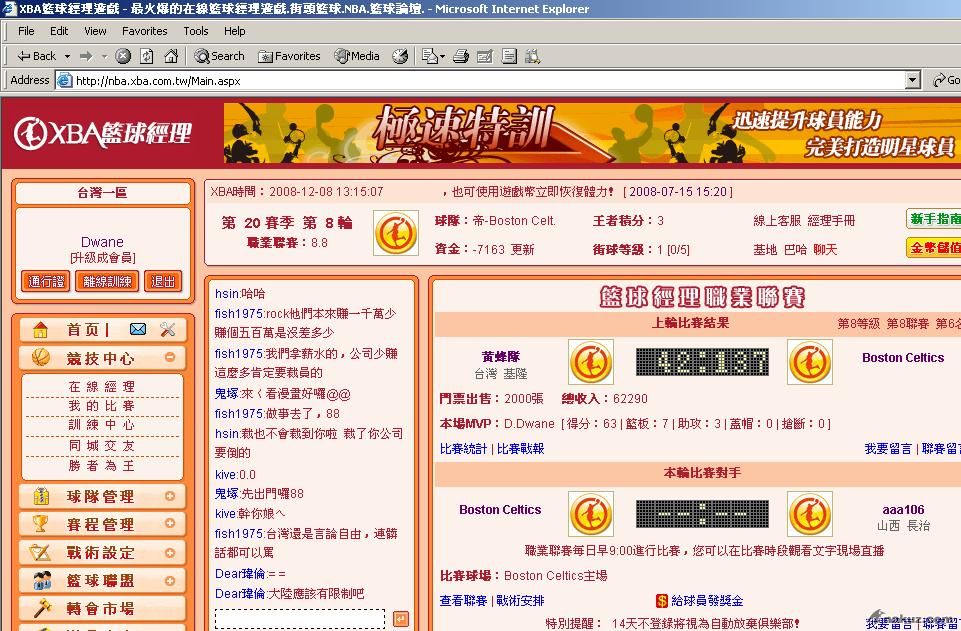Open mailbox envelope icon in sidebar

(138, 330)
